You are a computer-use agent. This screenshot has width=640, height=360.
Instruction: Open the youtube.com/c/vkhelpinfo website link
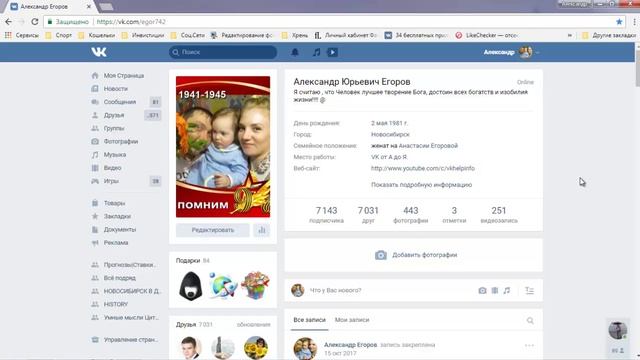point(422,168)
